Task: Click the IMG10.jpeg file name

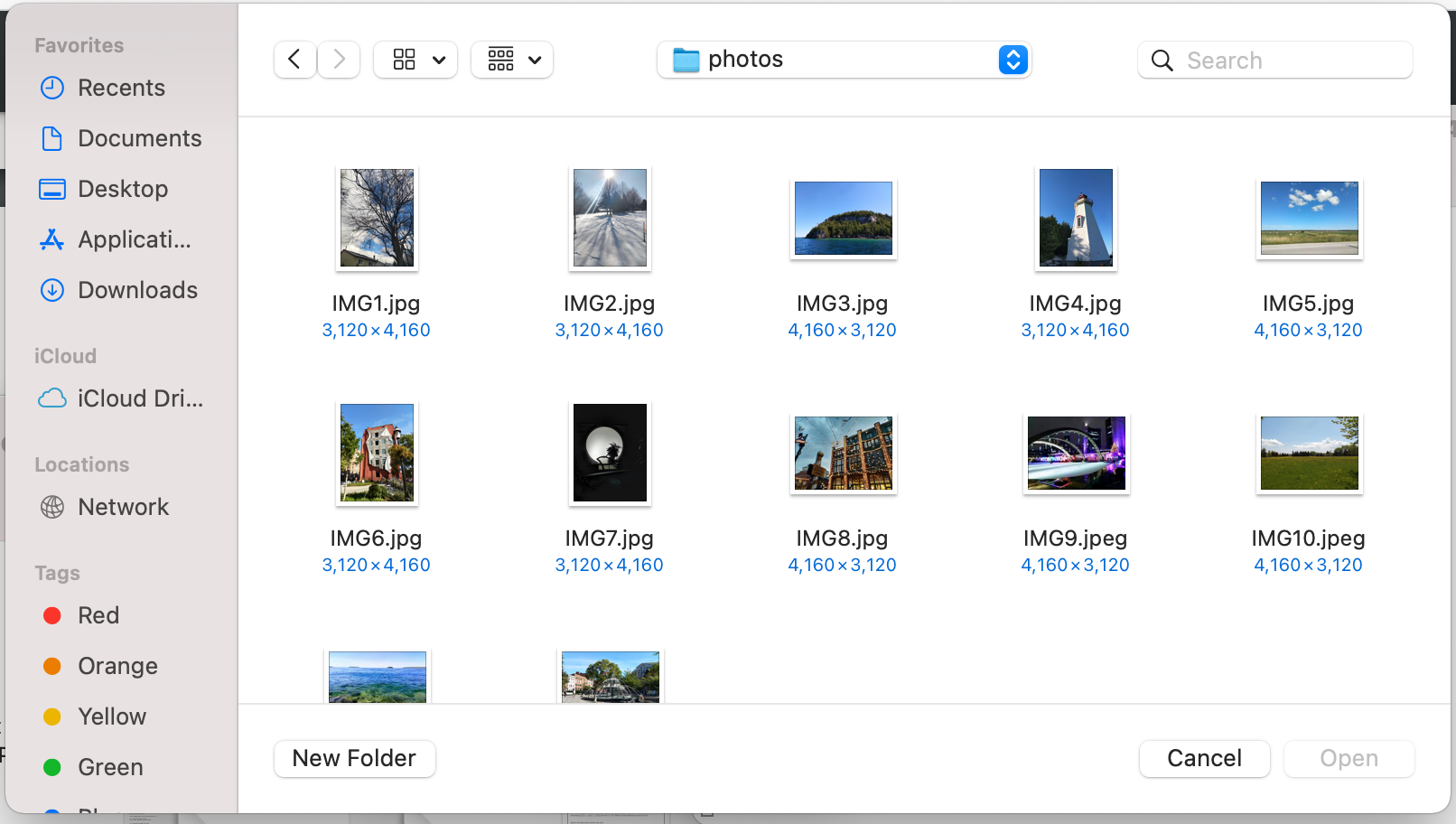Action: click(1308, 538)
